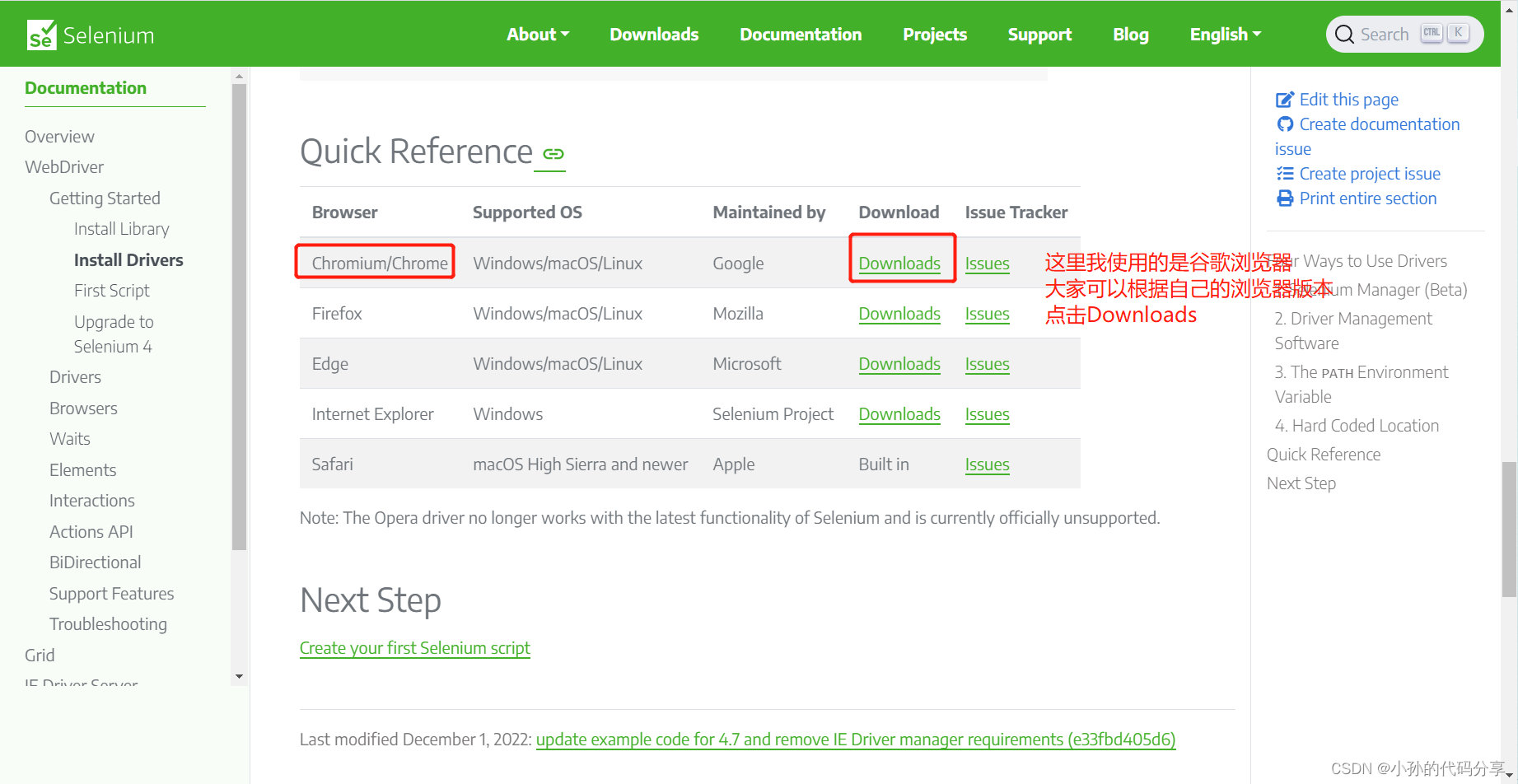Click the printer icon for Print entire section

(1285, 198)
